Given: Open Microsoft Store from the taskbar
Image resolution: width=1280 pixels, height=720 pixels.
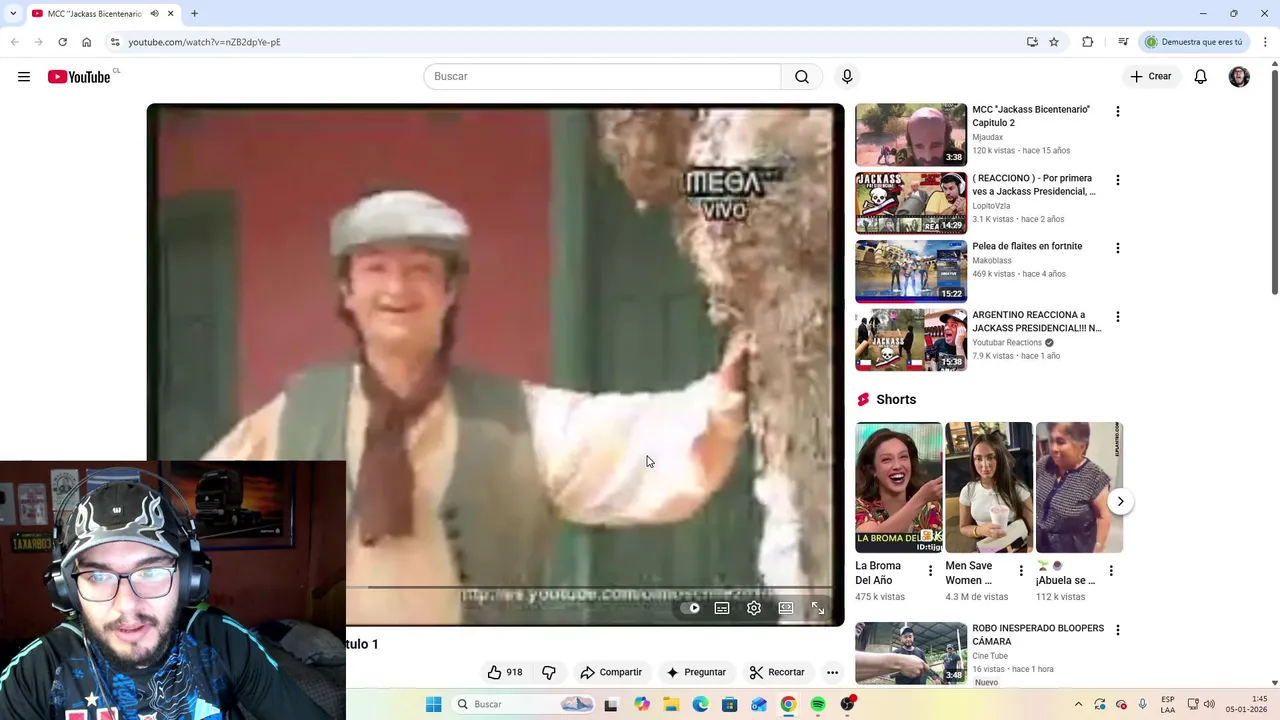Looking at the screenshot, I should (x=730, y=704).
